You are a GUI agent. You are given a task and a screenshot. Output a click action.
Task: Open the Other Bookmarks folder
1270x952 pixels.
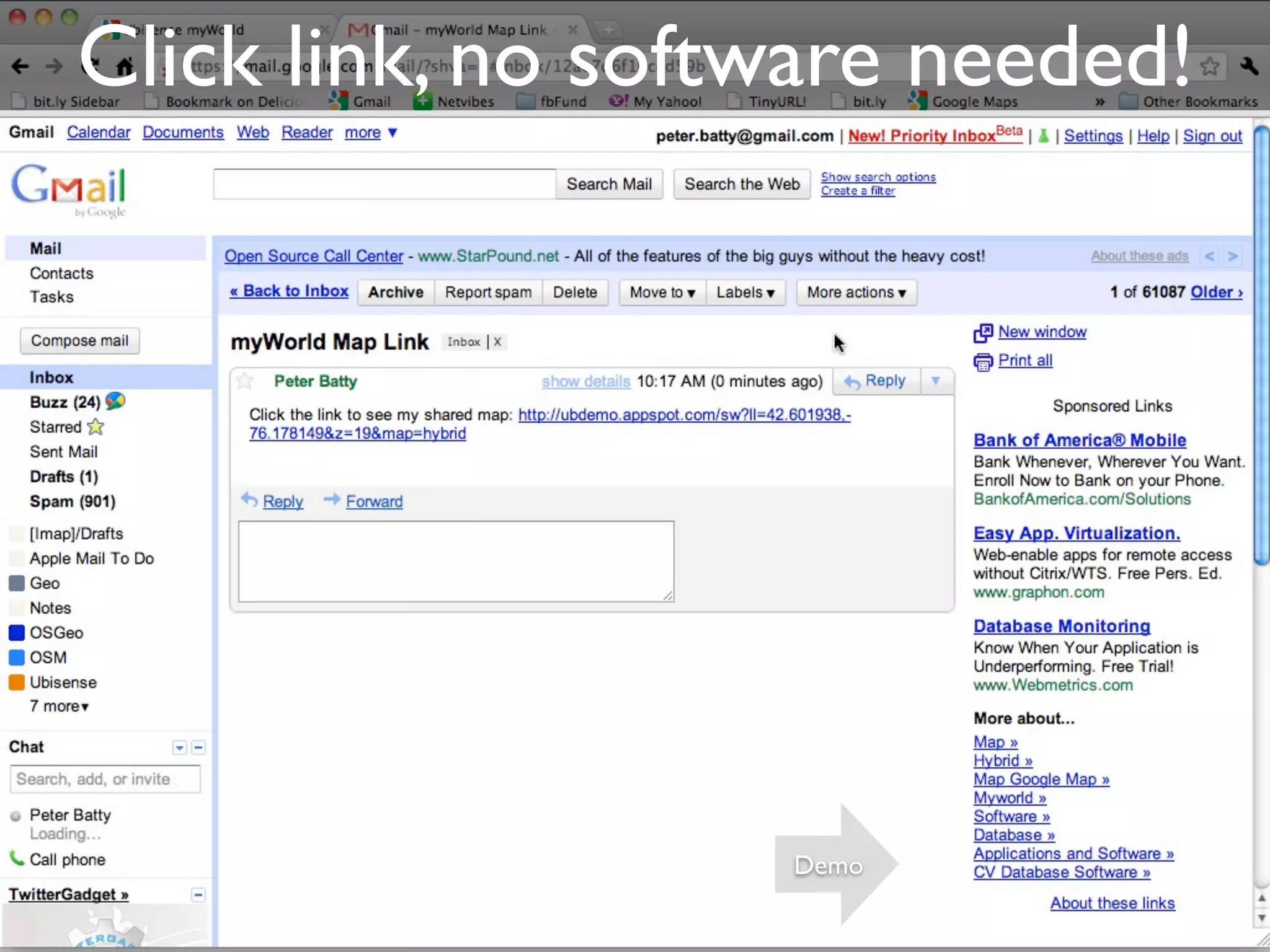(1189, 102)
